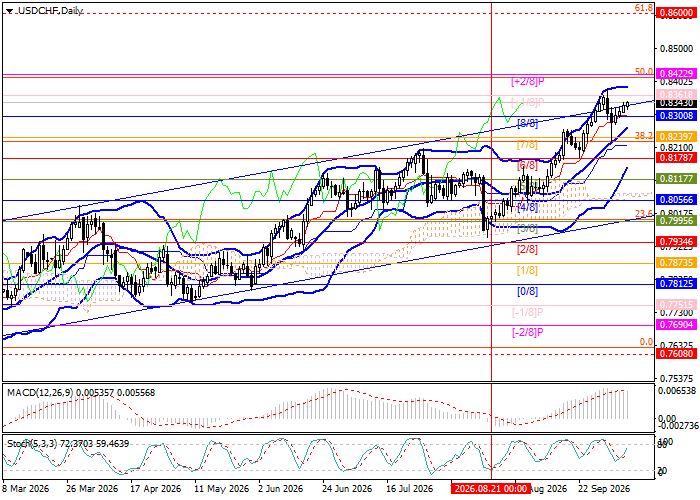Click the red 2026.08.21 00:00 time marker

click(x=491, y=488)
